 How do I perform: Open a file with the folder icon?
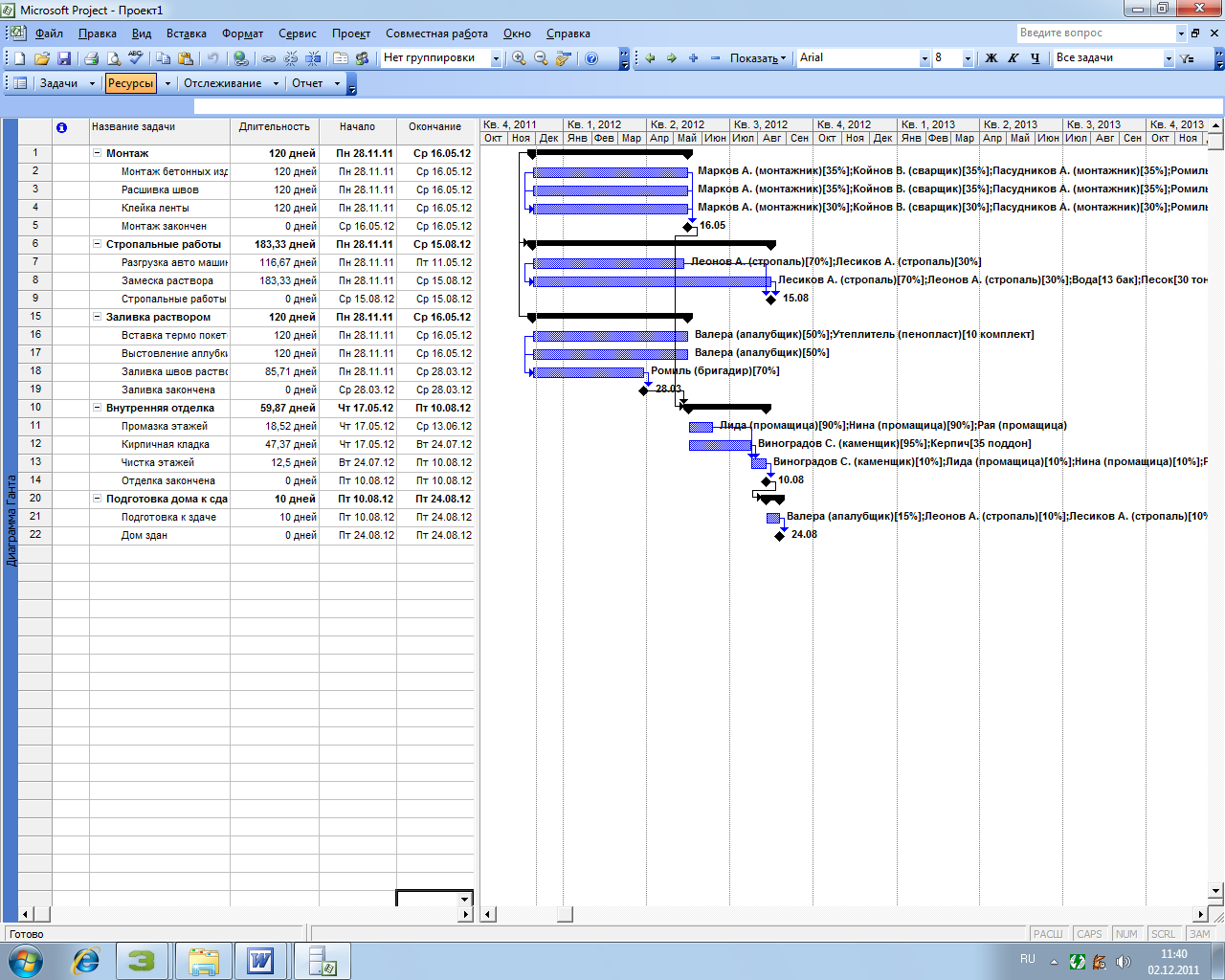point(42,58)
